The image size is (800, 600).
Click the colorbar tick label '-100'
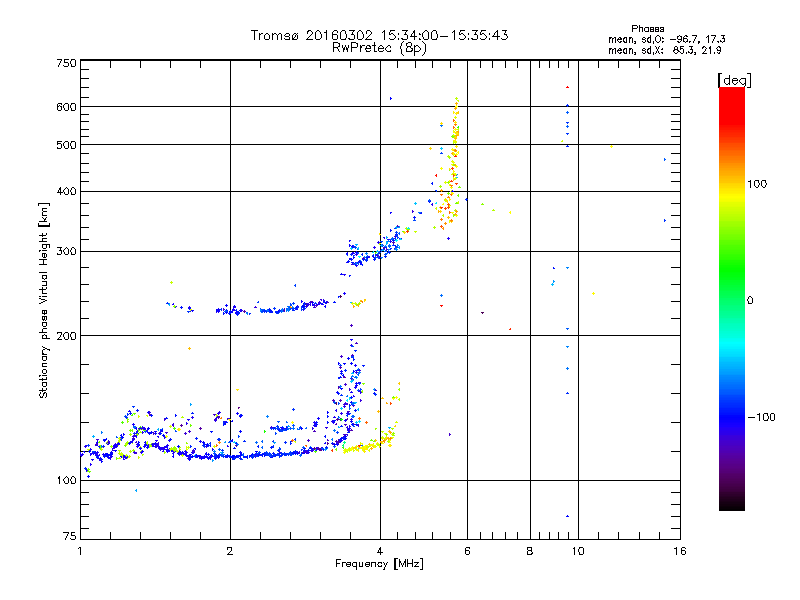761,417
